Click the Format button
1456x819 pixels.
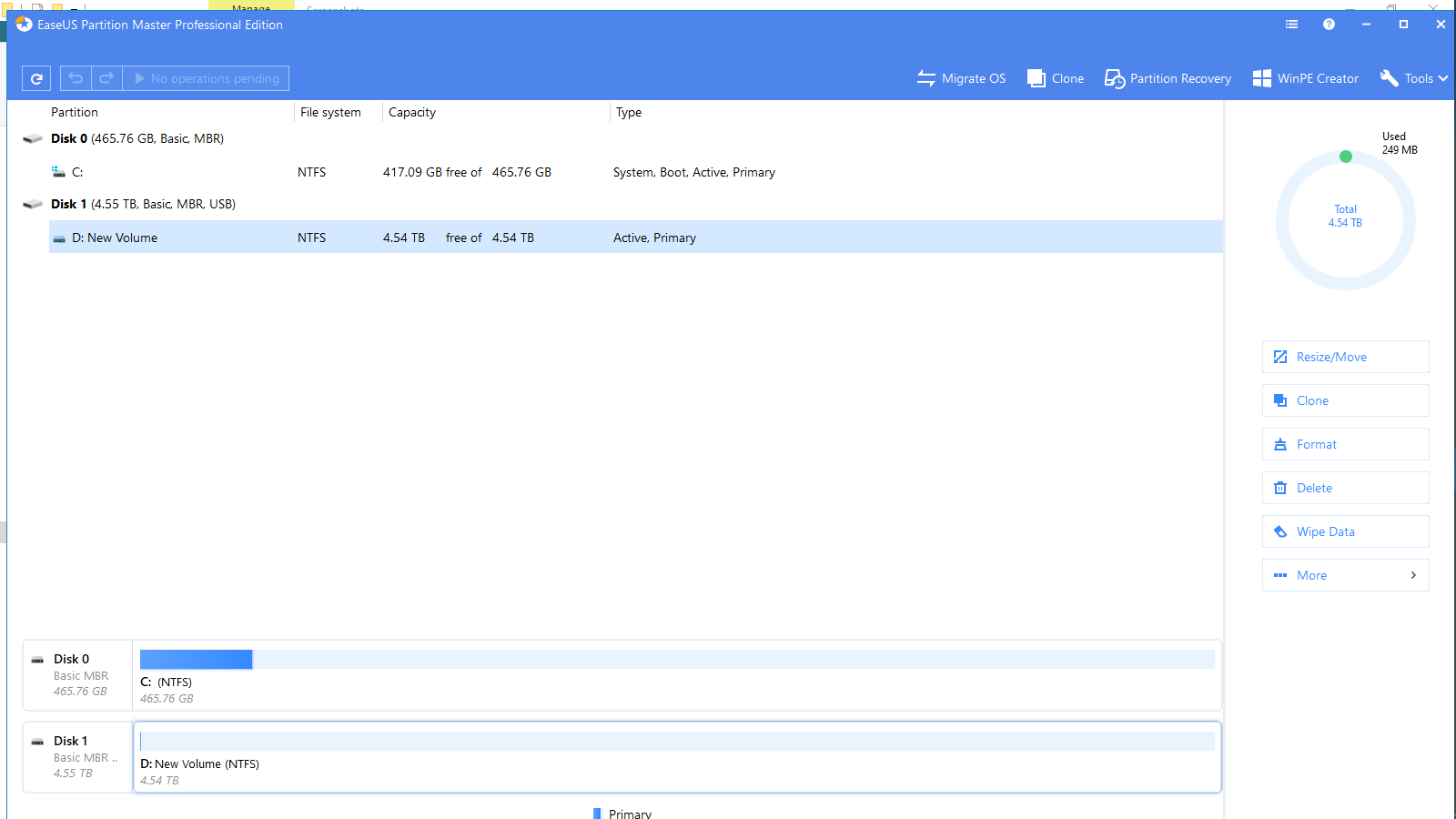(1345, 444)
